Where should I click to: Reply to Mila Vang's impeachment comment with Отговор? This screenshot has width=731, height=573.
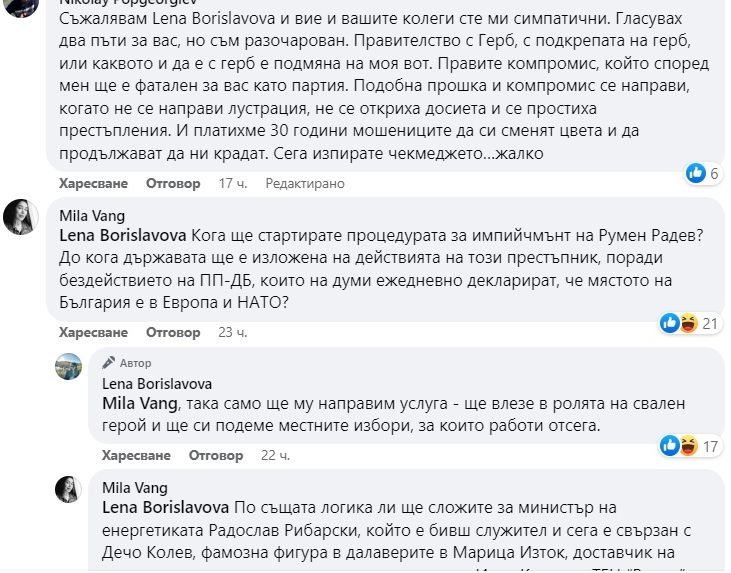(173, 332)
